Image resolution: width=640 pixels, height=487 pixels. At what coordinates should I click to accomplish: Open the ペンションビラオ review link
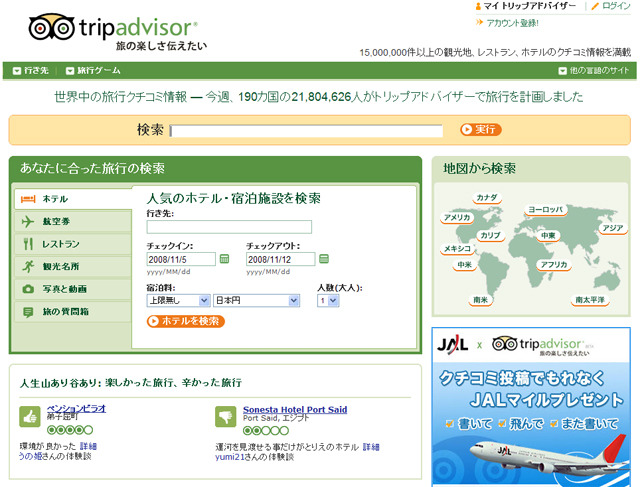76,408
